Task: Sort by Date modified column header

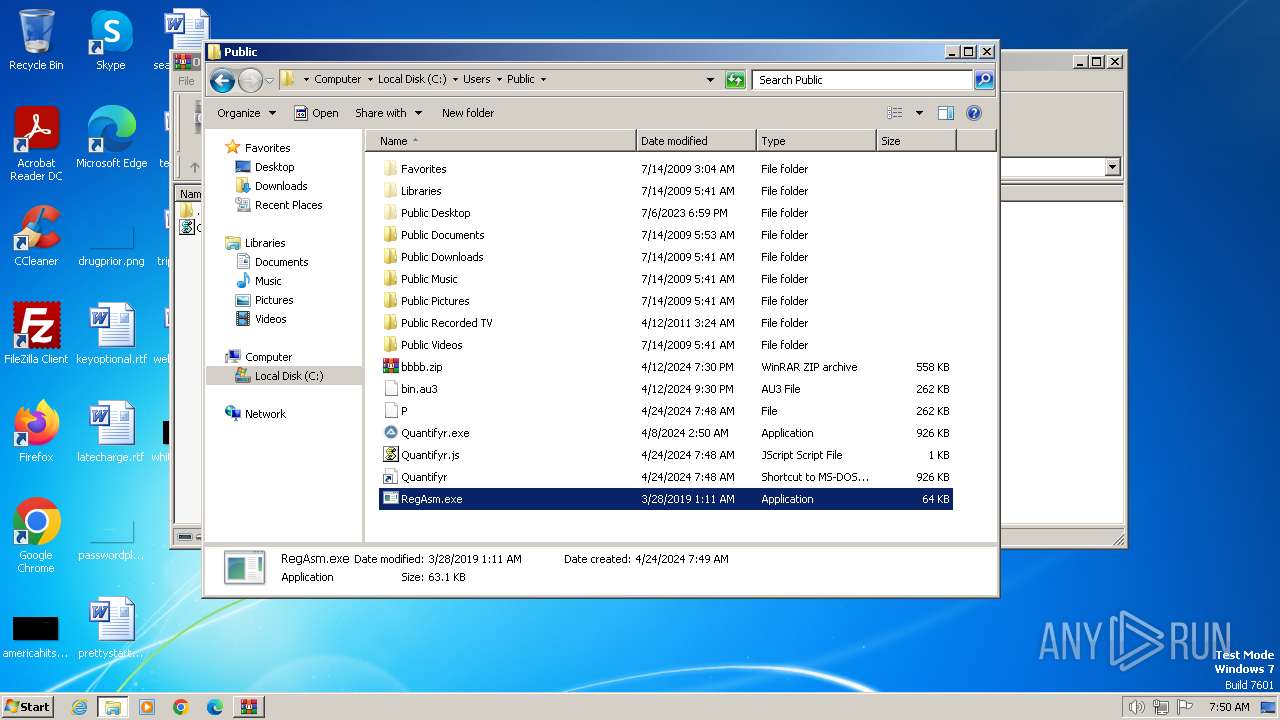Action: point(696,141)
